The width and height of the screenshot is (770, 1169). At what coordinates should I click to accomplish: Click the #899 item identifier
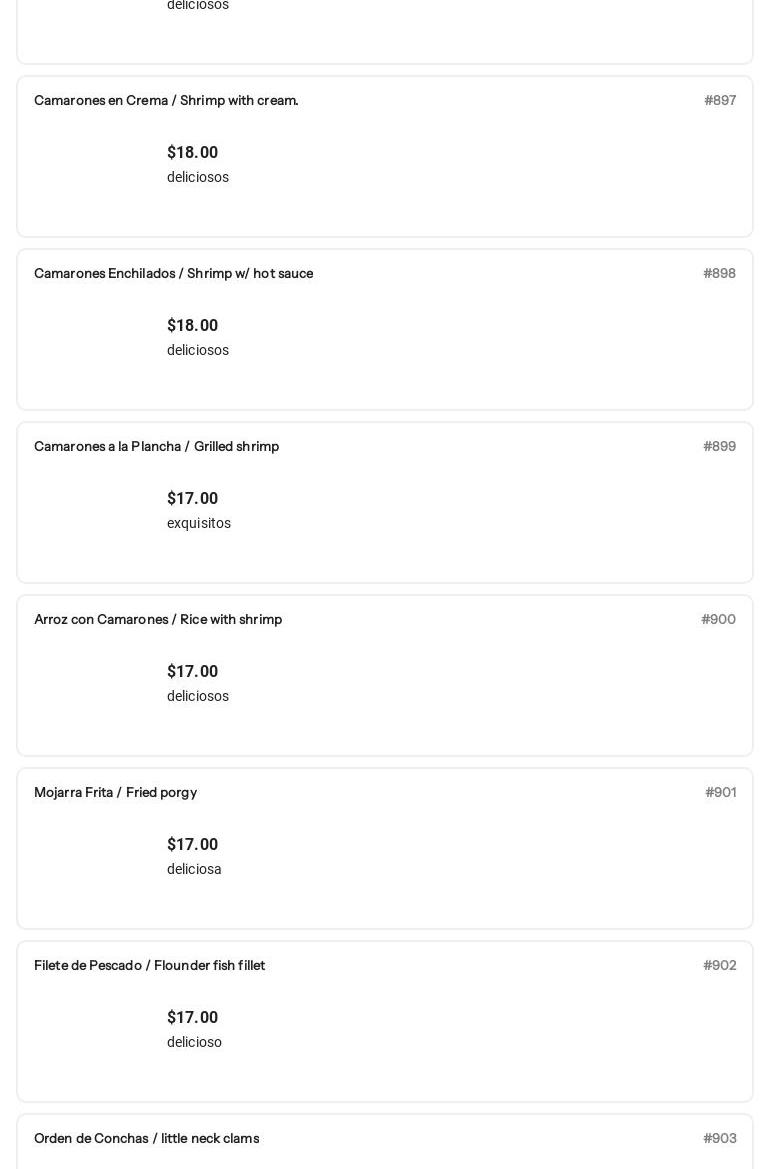coord(719,447)
